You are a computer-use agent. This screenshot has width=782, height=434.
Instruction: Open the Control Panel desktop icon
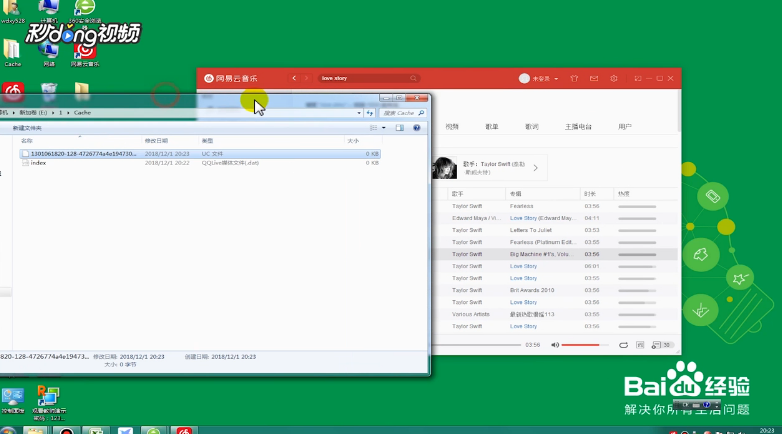coord(12,401)
